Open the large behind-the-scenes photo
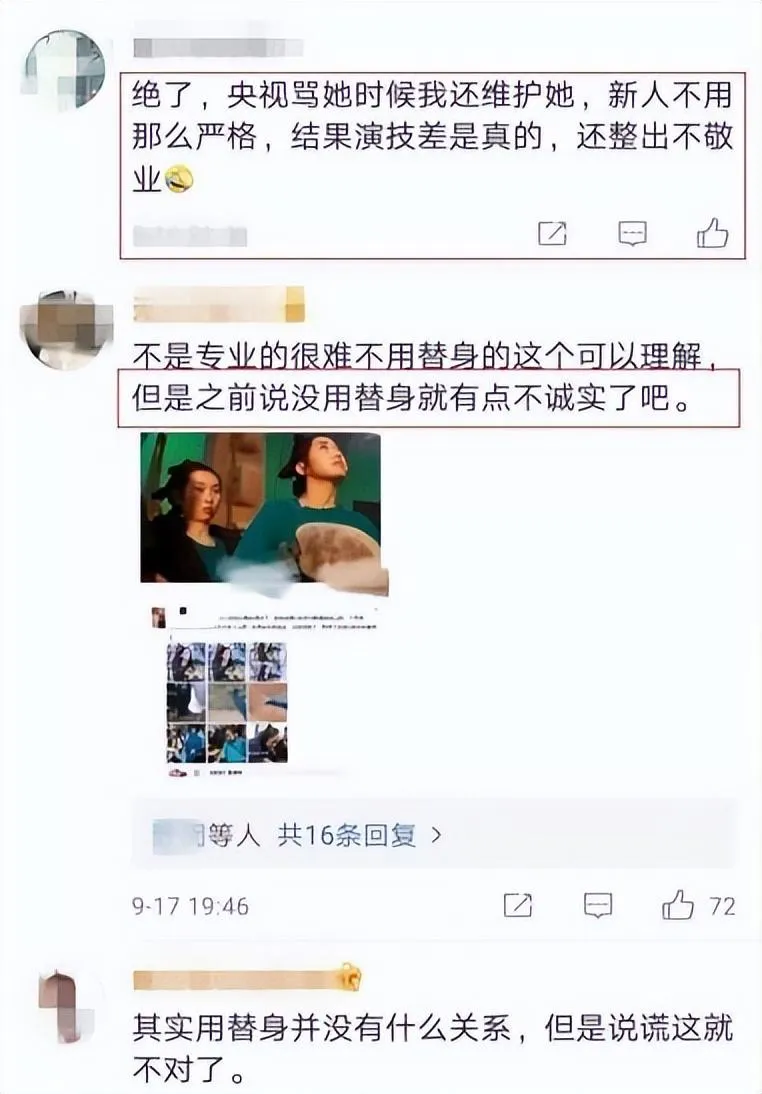Image resolution: width=762 pixels, height=1094 pixels. coord(262,513)
